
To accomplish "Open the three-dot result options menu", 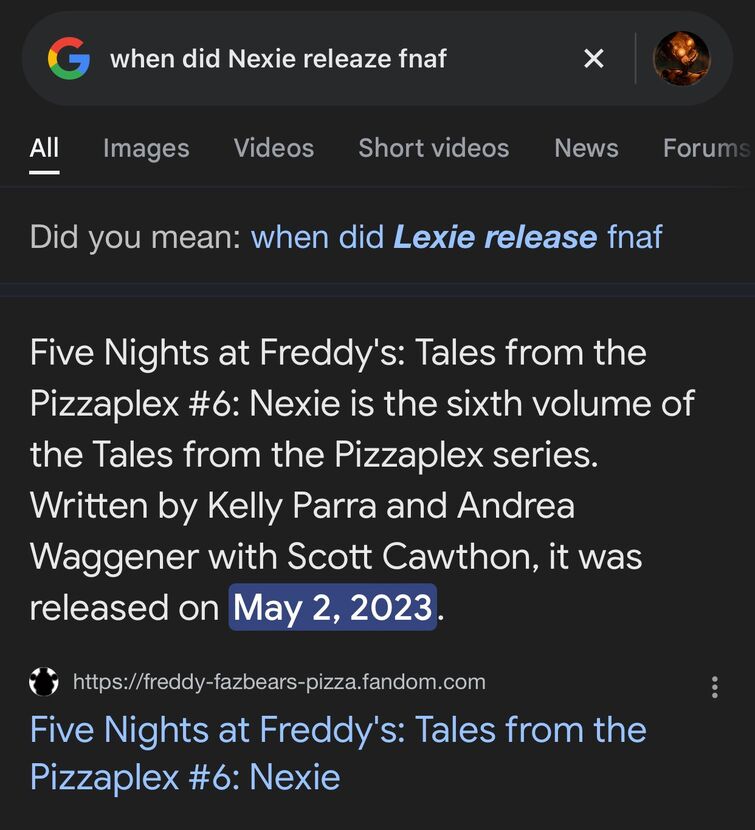I will [715, 687].
